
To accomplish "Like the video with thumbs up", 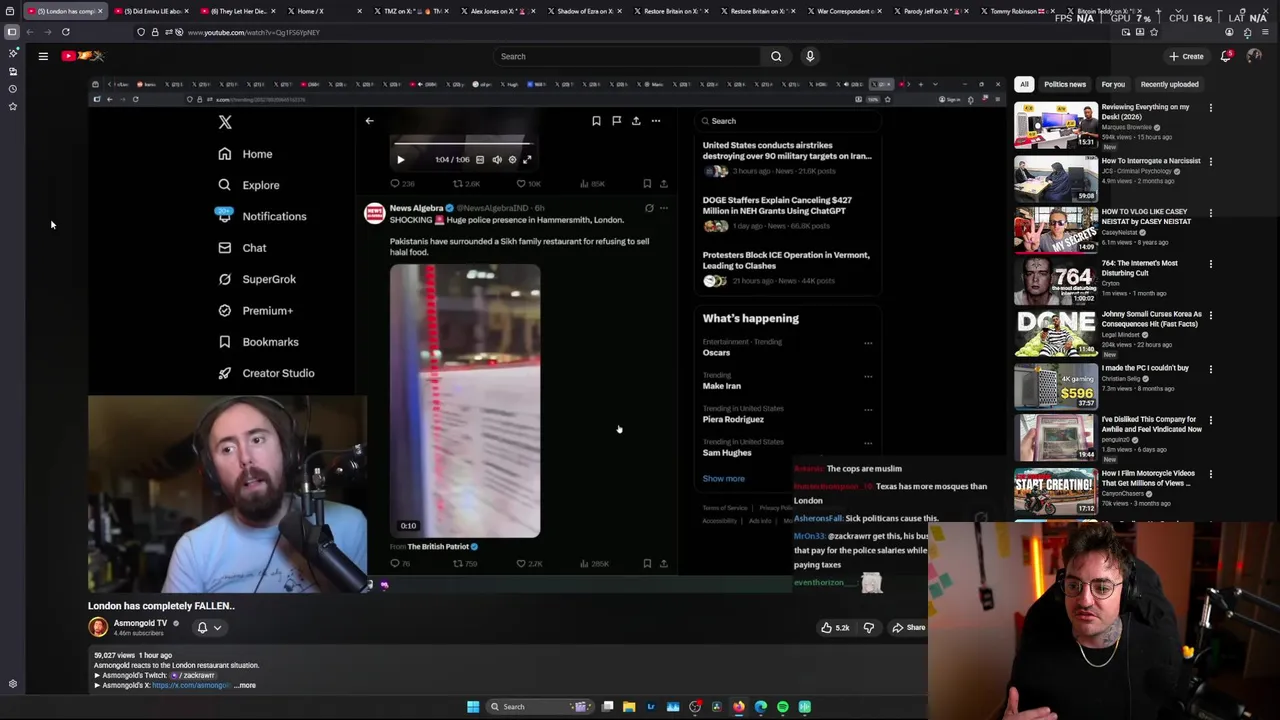I will click(835, 627).
